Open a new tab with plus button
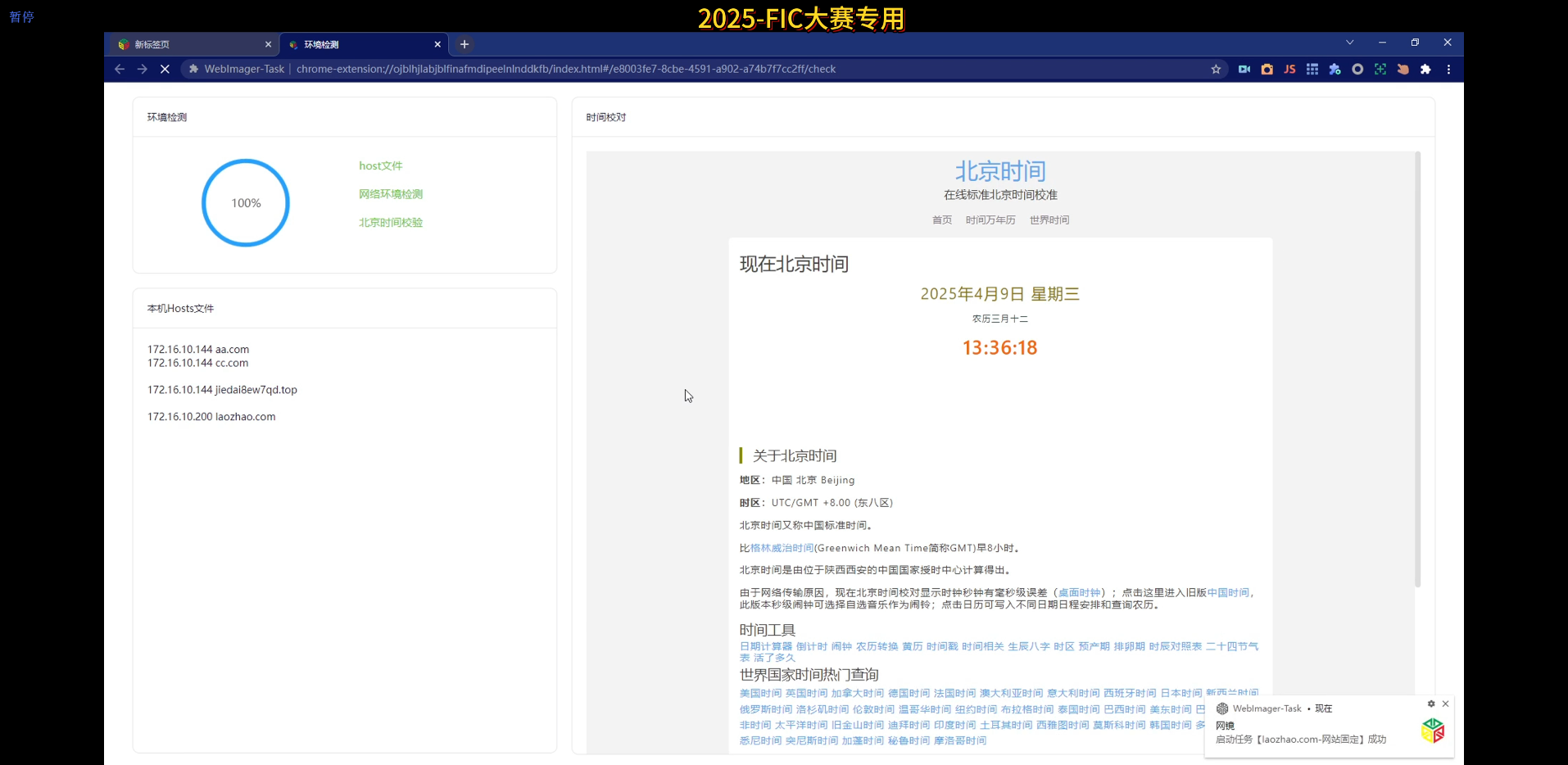Screen dimensions: 1568x765 (465, 44)
